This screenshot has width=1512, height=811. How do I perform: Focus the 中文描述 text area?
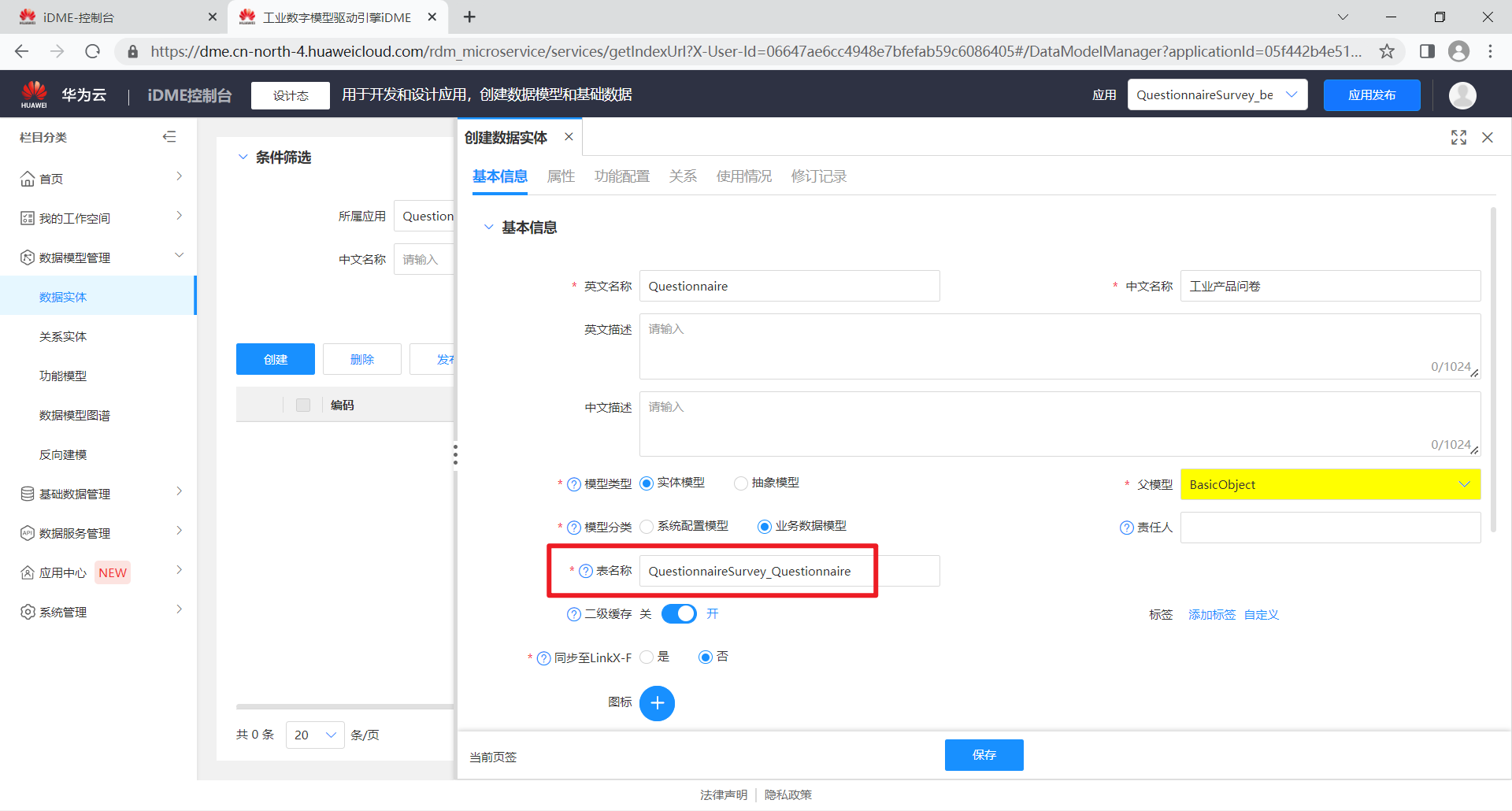1060,424
